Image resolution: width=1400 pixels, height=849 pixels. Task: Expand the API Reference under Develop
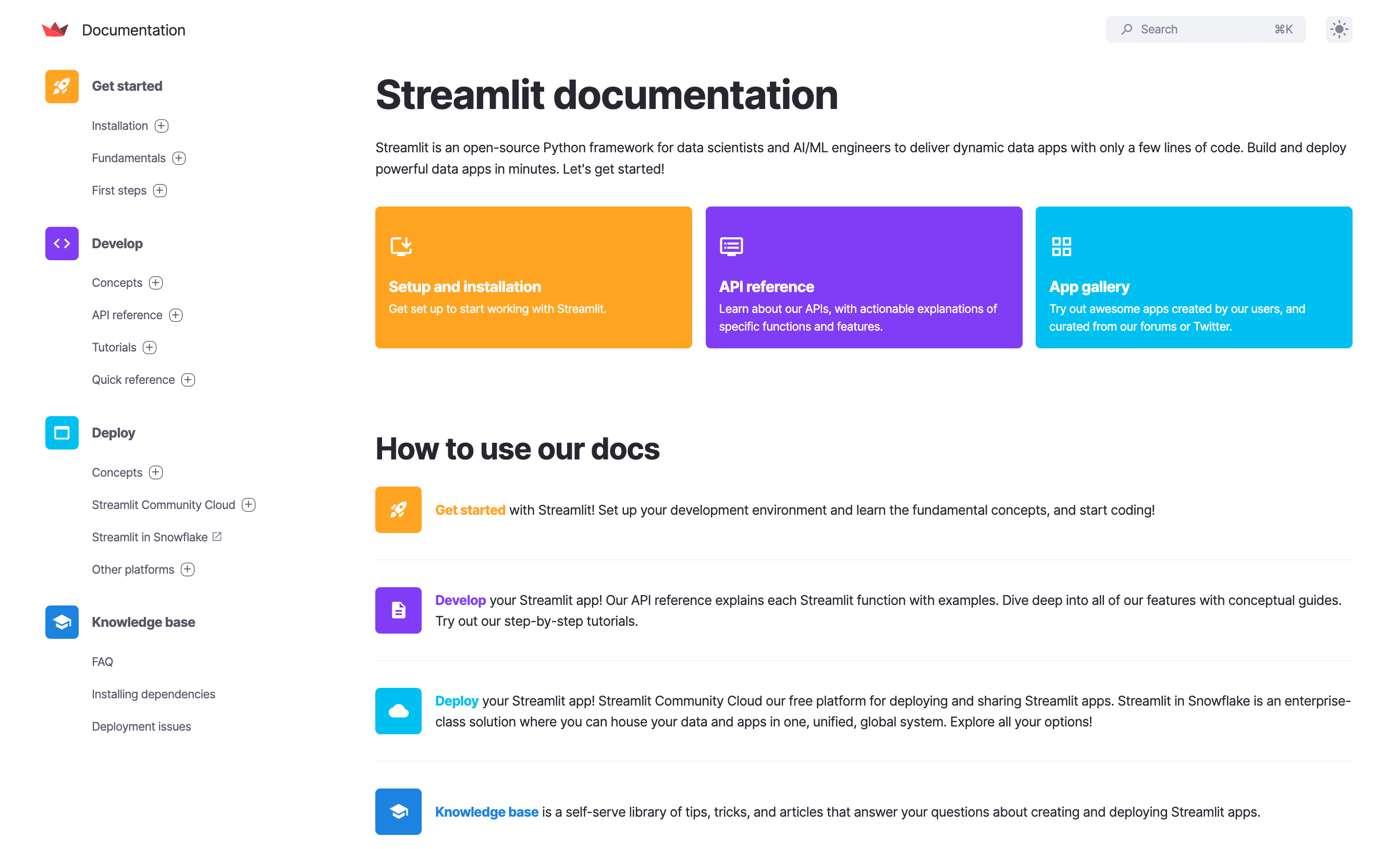pos(176,314)
